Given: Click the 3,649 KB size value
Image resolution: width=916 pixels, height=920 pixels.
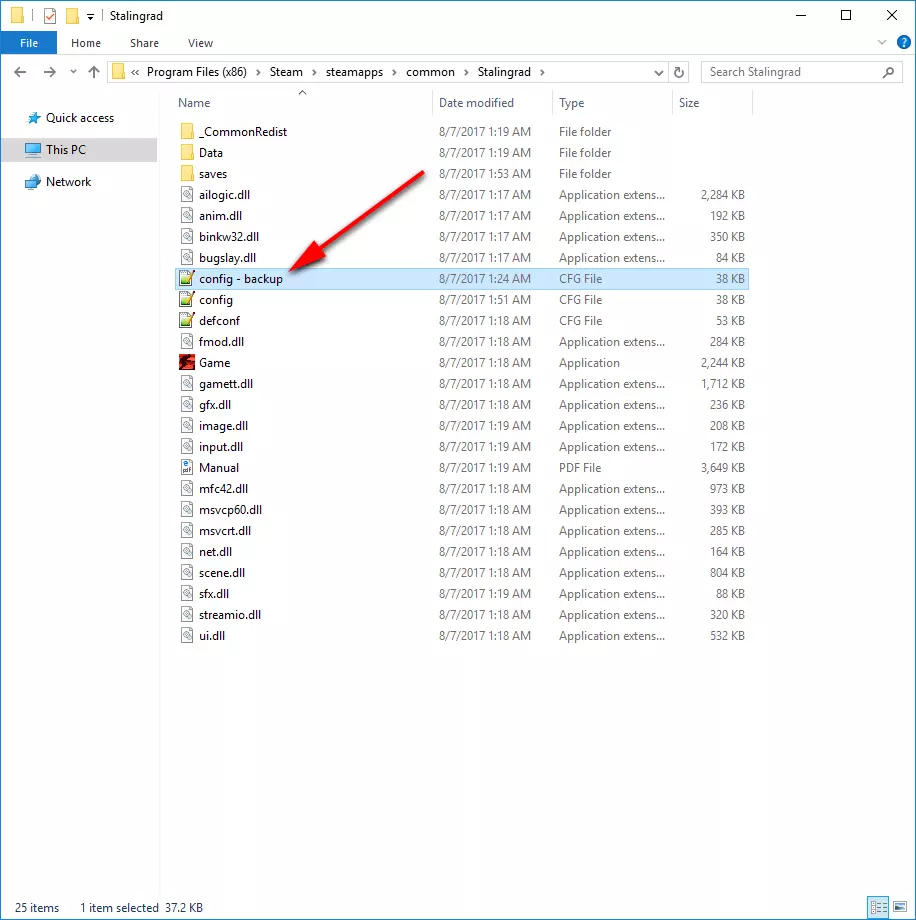Looking at the screenshot, I should click(x=722, y=468).
